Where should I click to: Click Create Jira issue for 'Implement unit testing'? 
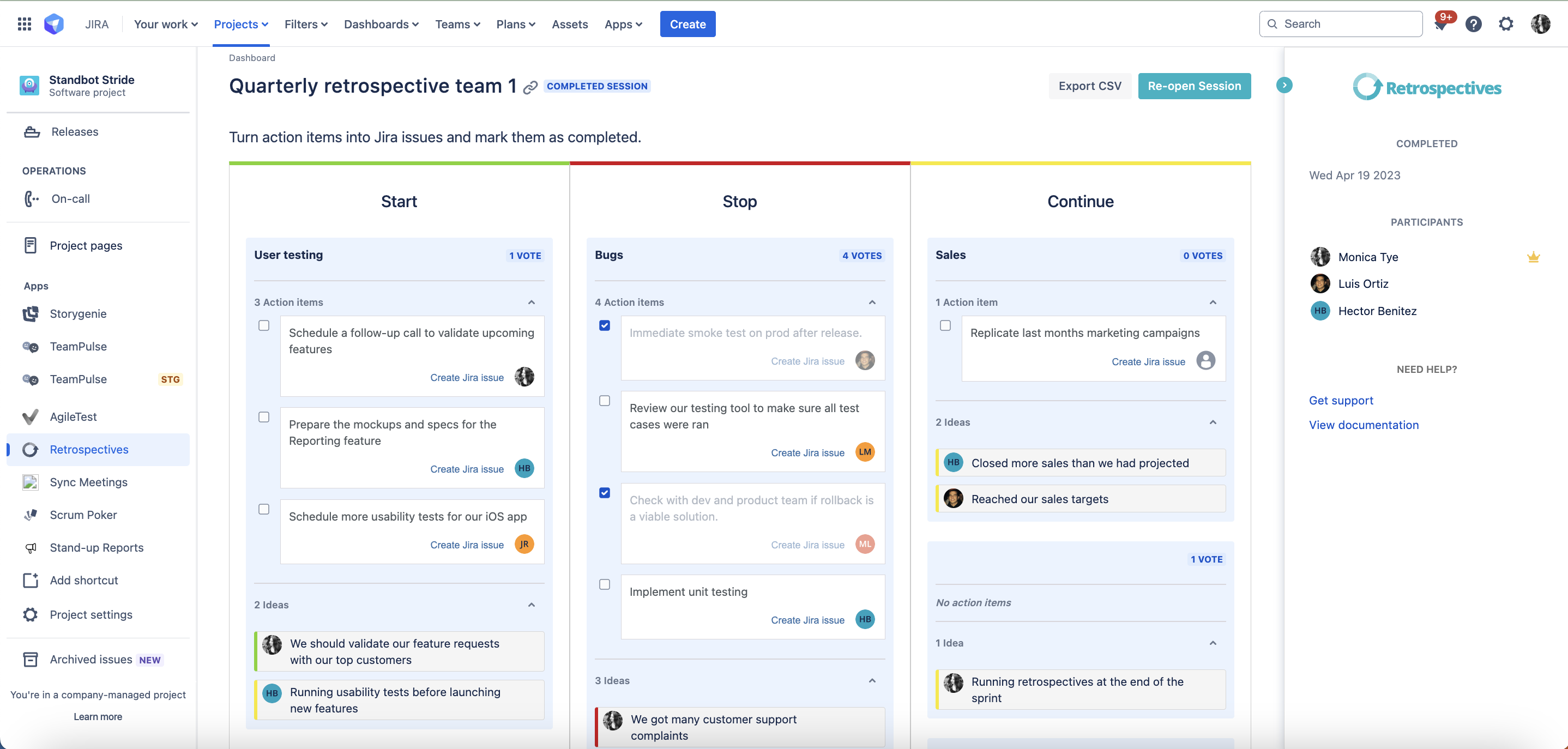(x=807, y=620)
